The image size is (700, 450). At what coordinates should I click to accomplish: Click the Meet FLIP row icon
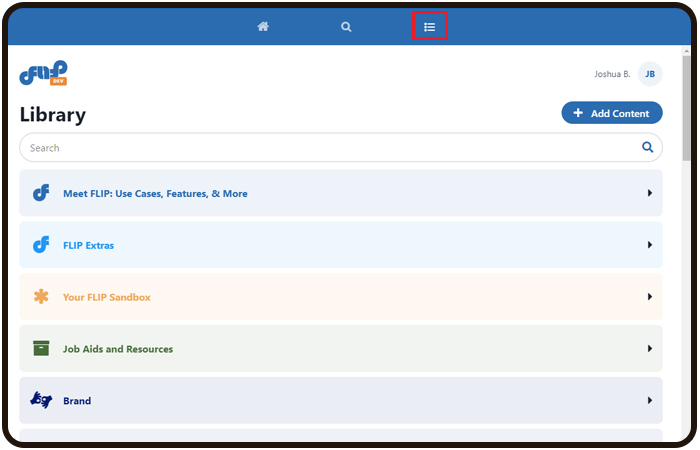coord(41,193)
